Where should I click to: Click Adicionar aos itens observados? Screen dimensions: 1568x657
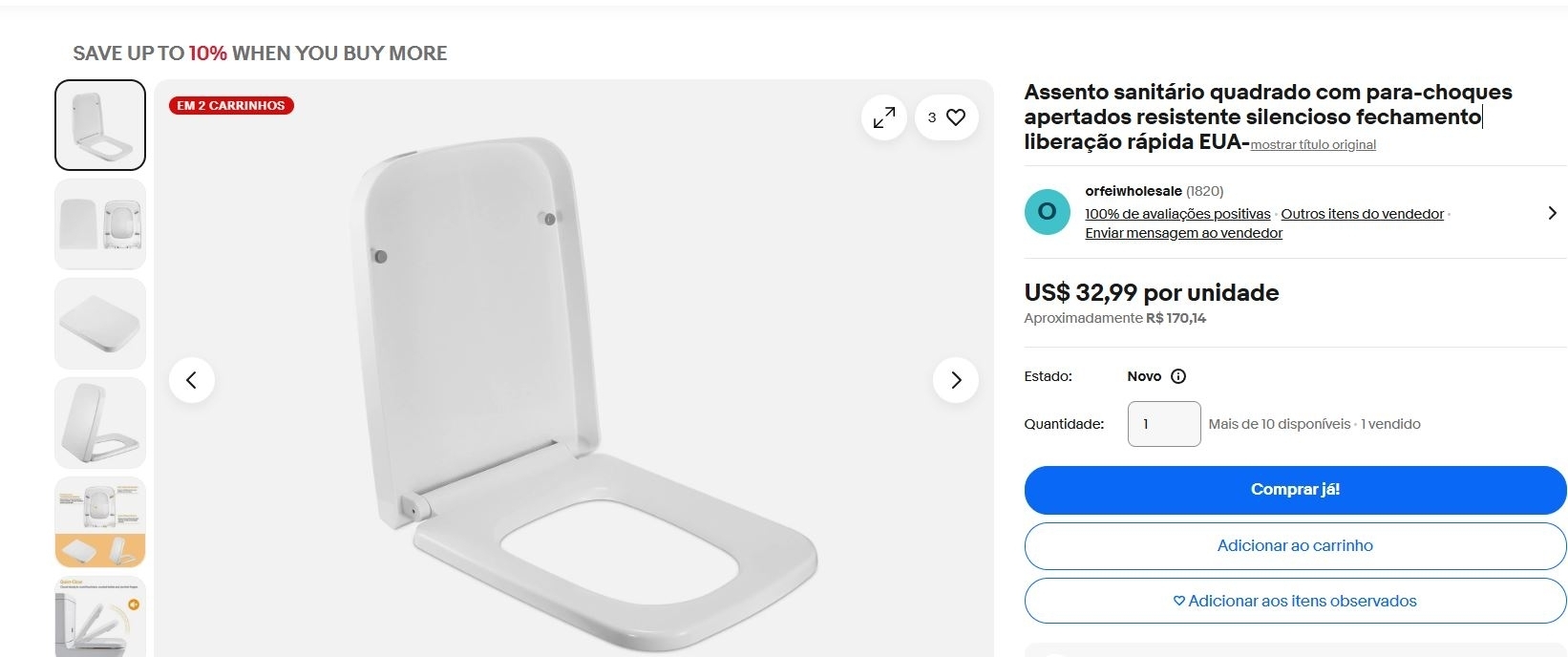pyautogui.click(x=1295, y=601)
